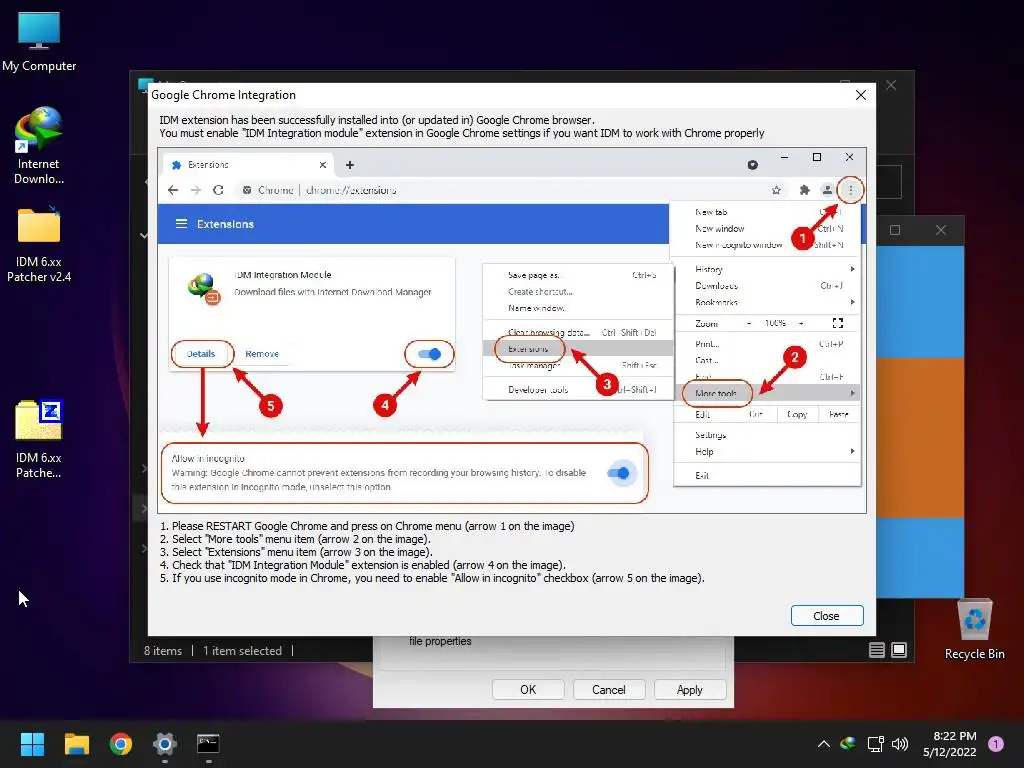1024x768 pixels.
Task: Close the Google Chrome Integration dialog with X
Action: (861, 95)
